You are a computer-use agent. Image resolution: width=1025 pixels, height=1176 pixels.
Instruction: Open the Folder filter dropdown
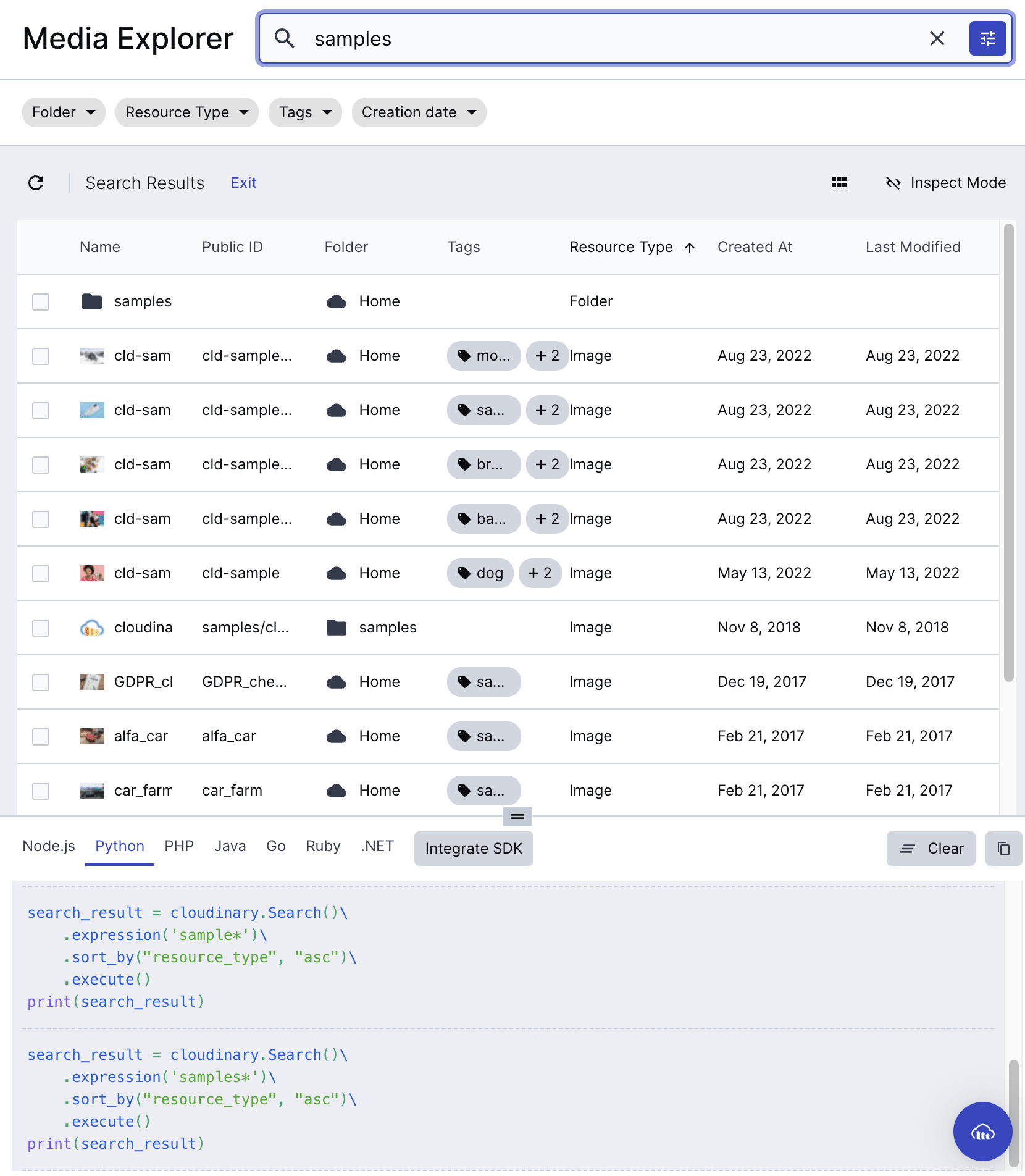(x=64, y=112)
